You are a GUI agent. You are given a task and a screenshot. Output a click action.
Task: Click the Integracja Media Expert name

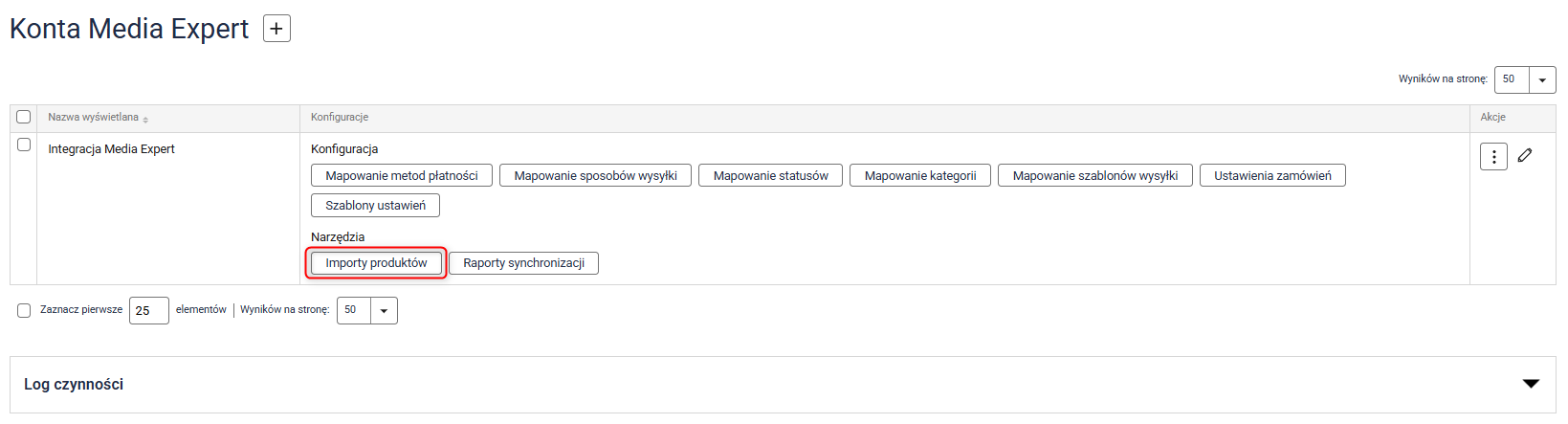click(x=111, y=148)
